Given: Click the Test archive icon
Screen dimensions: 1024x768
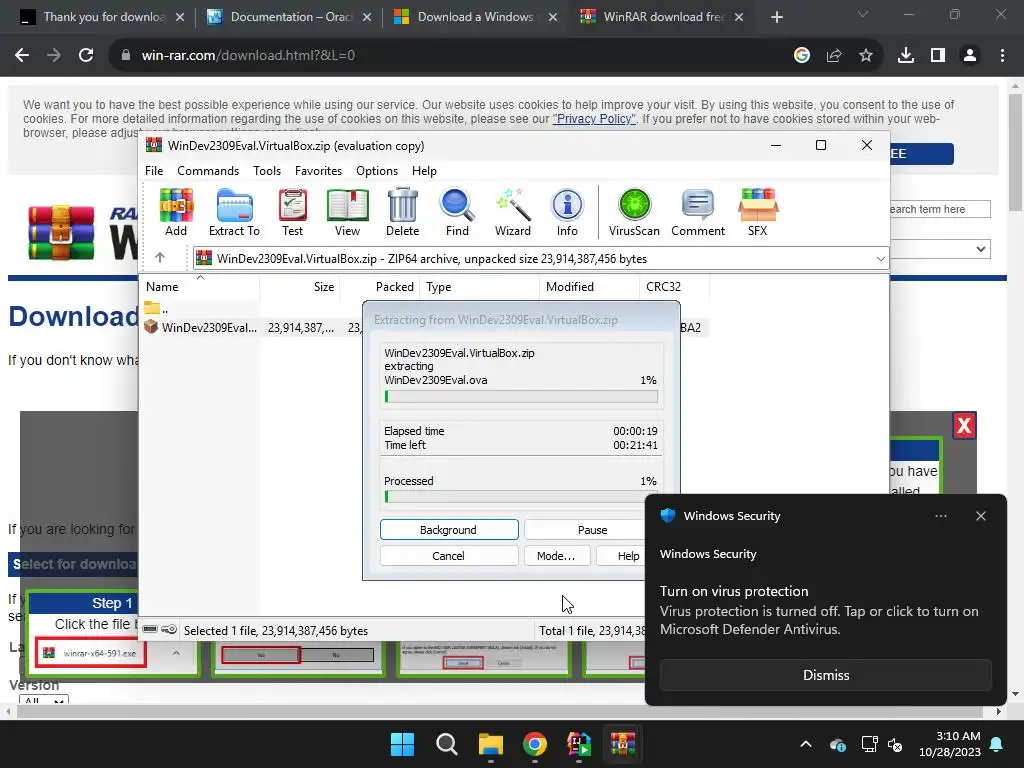Looking at the screenshot, I should point(292,212).
